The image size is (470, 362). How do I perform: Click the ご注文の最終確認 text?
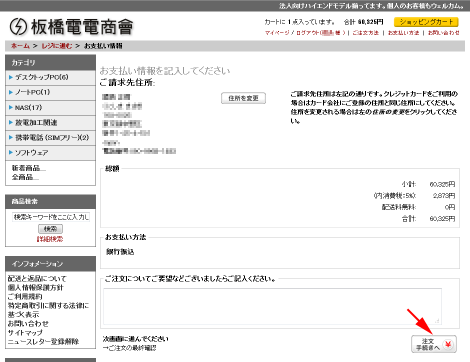132,348
